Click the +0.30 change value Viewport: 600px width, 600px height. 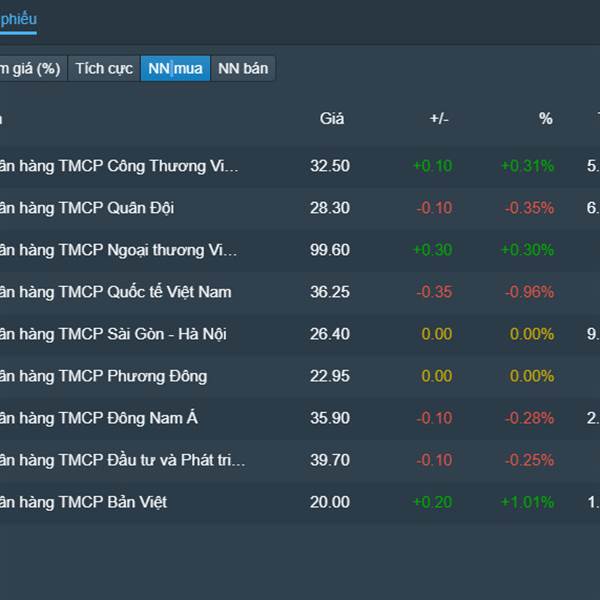pos(433,250)
